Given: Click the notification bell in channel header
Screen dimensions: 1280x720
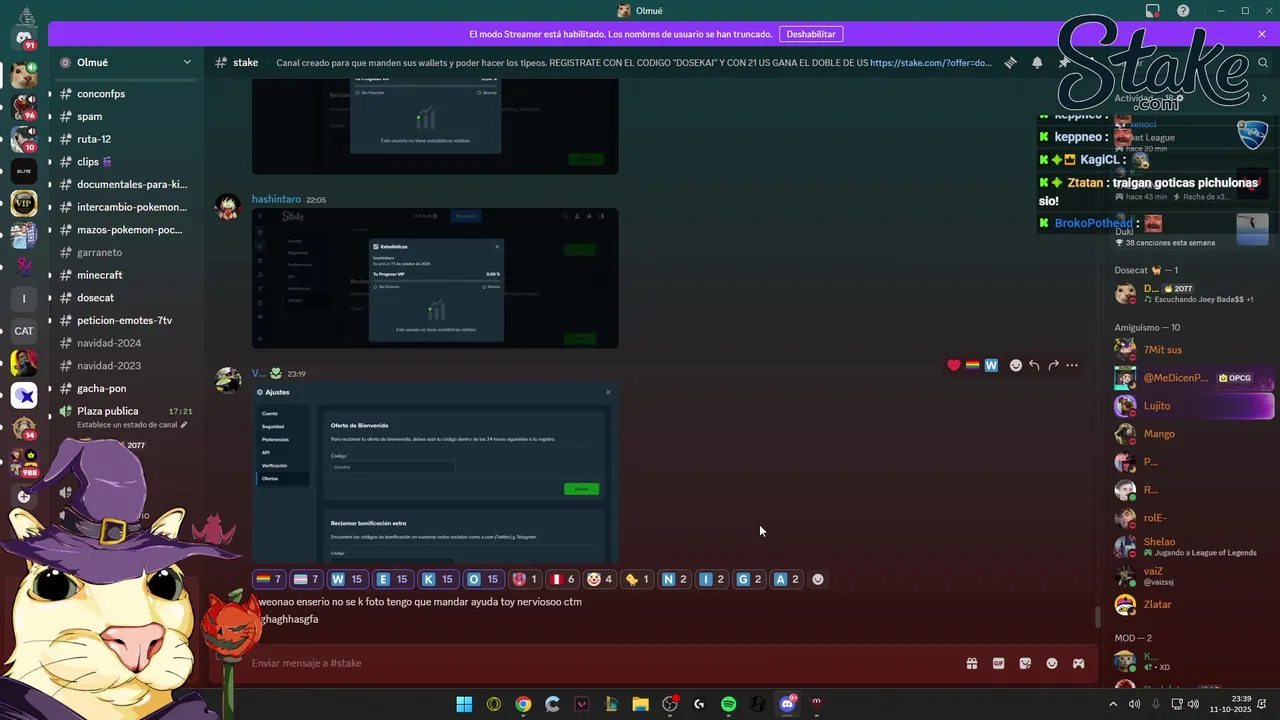Looking at the screenshot, I should pos(1037,62).
